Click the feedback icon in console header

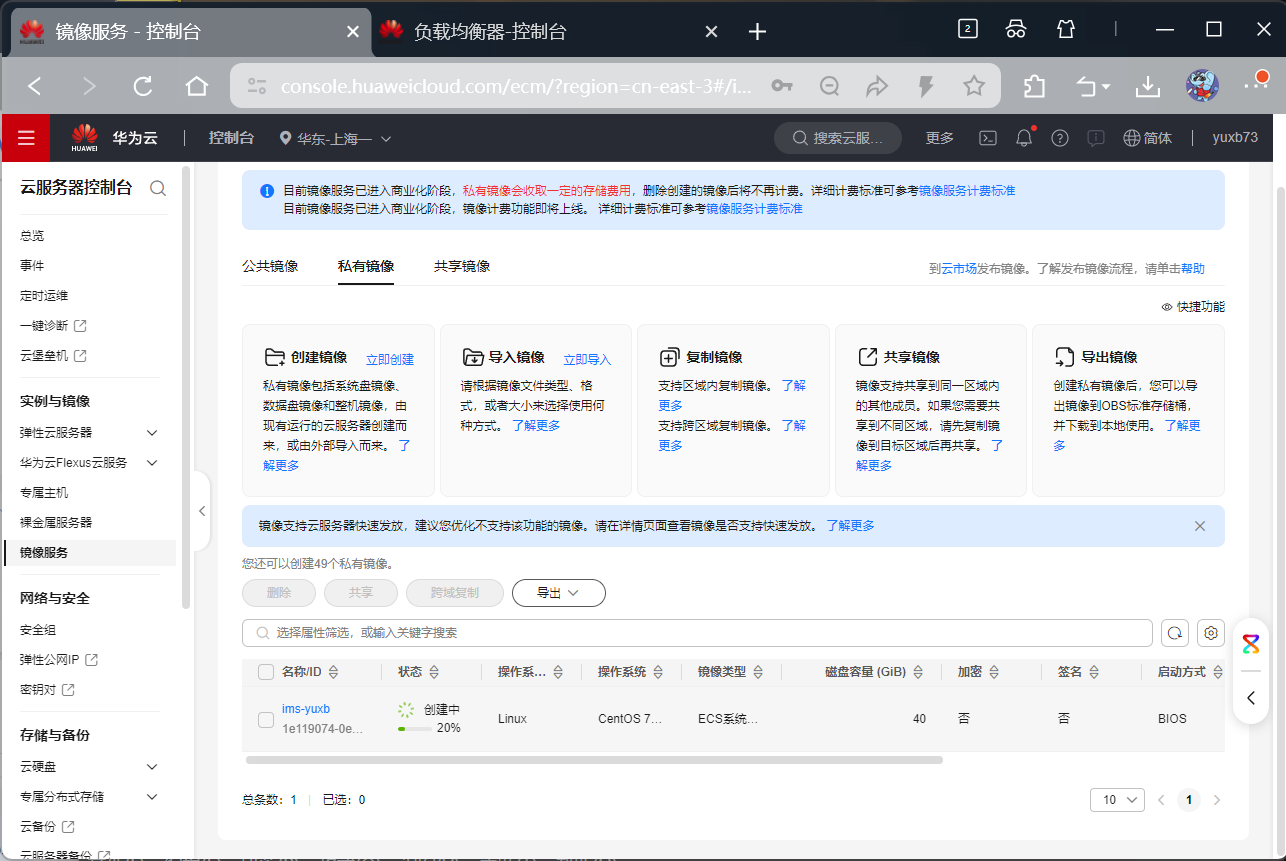point(1096,138)
